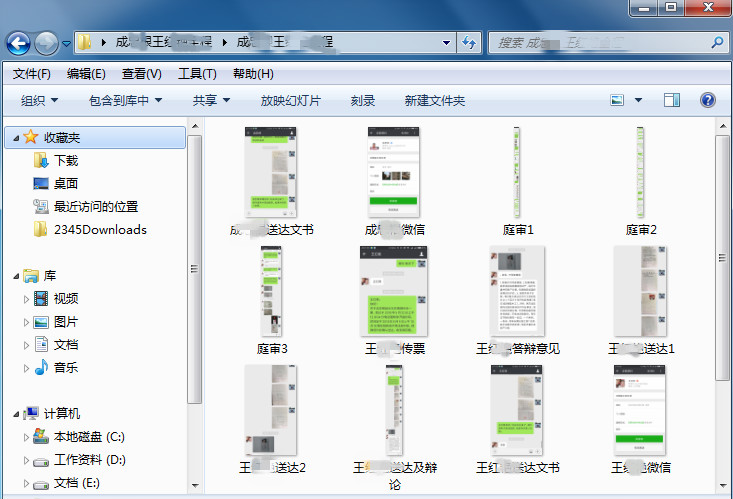This screenshot has width=733, height=499.
Task: Open the 查看(V) menu
Action: point(142,74)
